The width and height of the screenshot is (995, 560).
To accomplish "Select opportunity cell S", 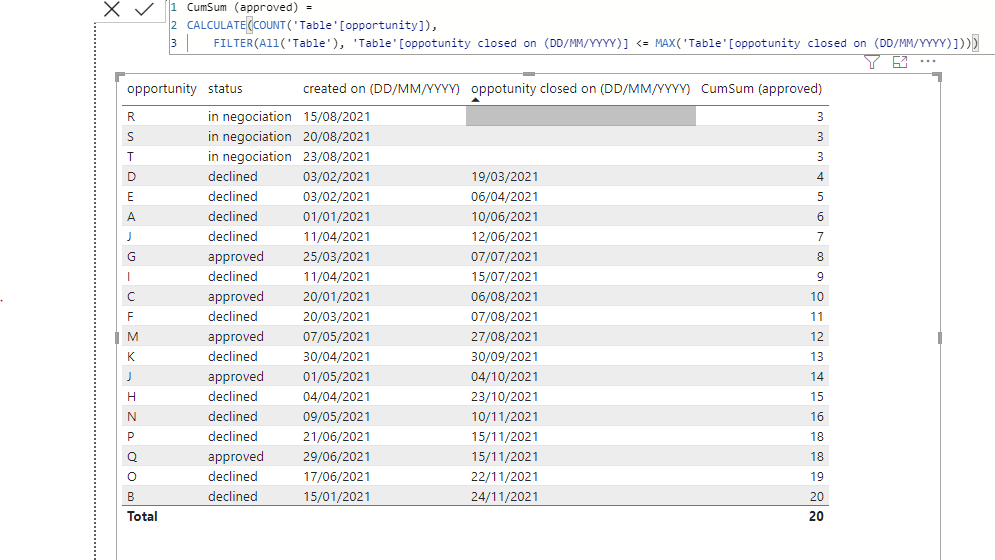I will pyautogui.click(x=131, y=137).
